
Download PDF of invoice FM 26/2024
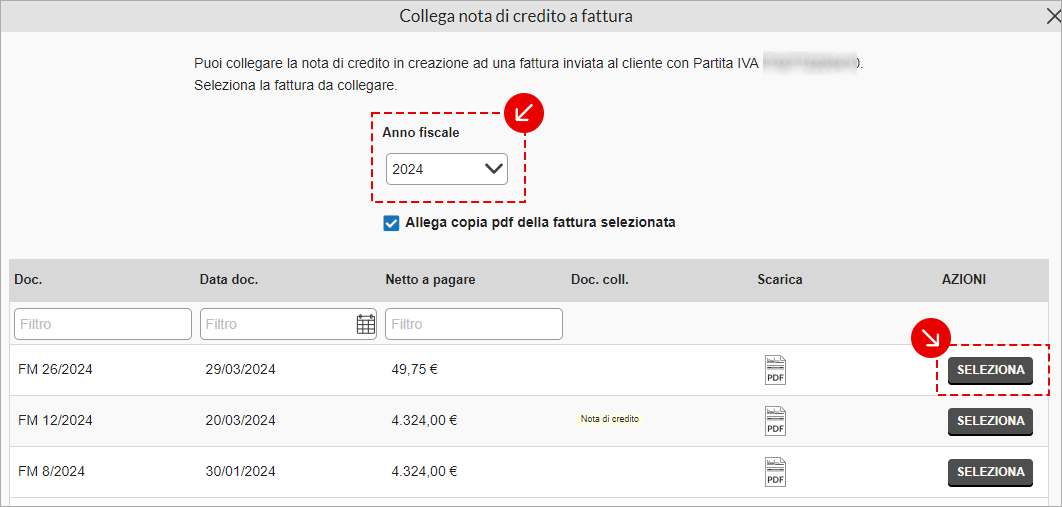775,370
